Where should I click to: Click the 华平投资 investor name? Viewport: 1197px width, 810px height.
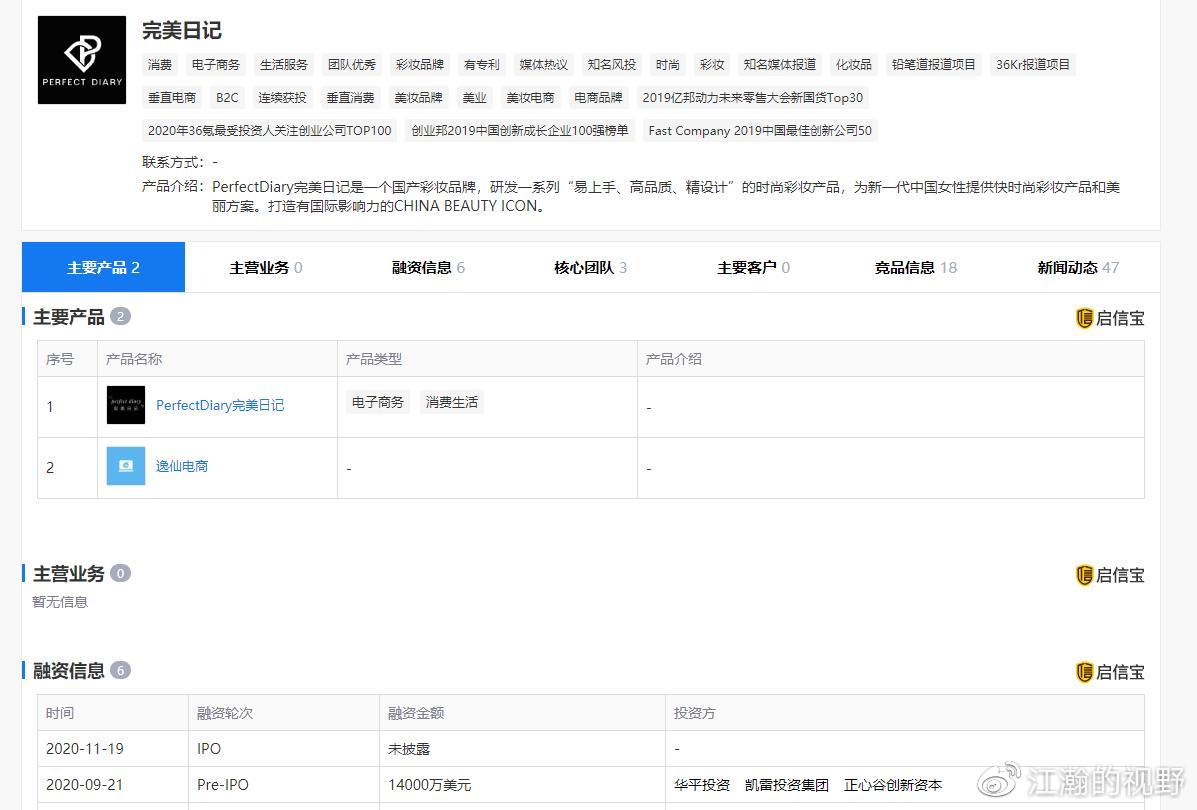[702, 785]
